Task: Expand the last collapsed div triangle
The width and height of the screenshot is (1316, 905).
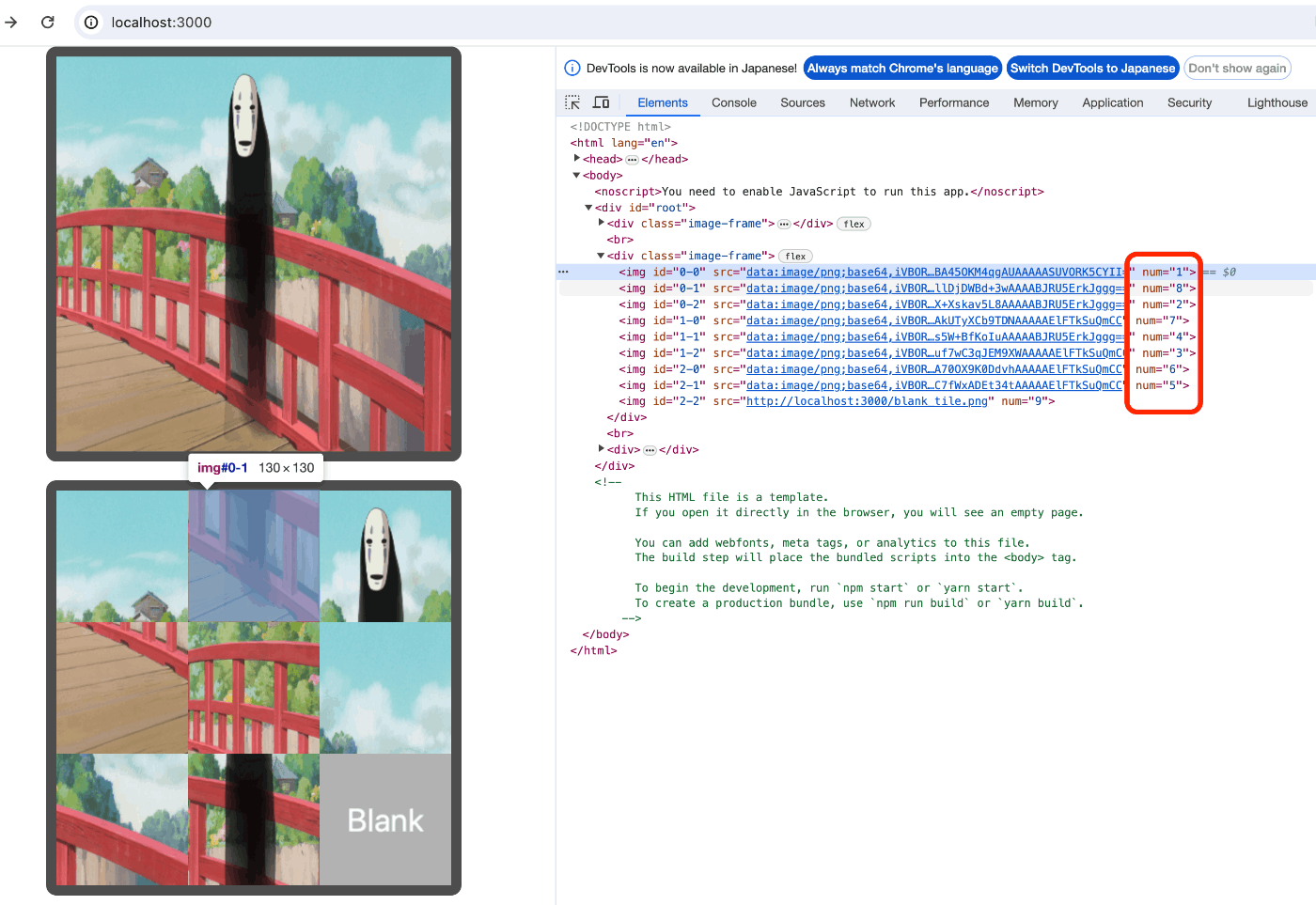Action: click(601, 449)
